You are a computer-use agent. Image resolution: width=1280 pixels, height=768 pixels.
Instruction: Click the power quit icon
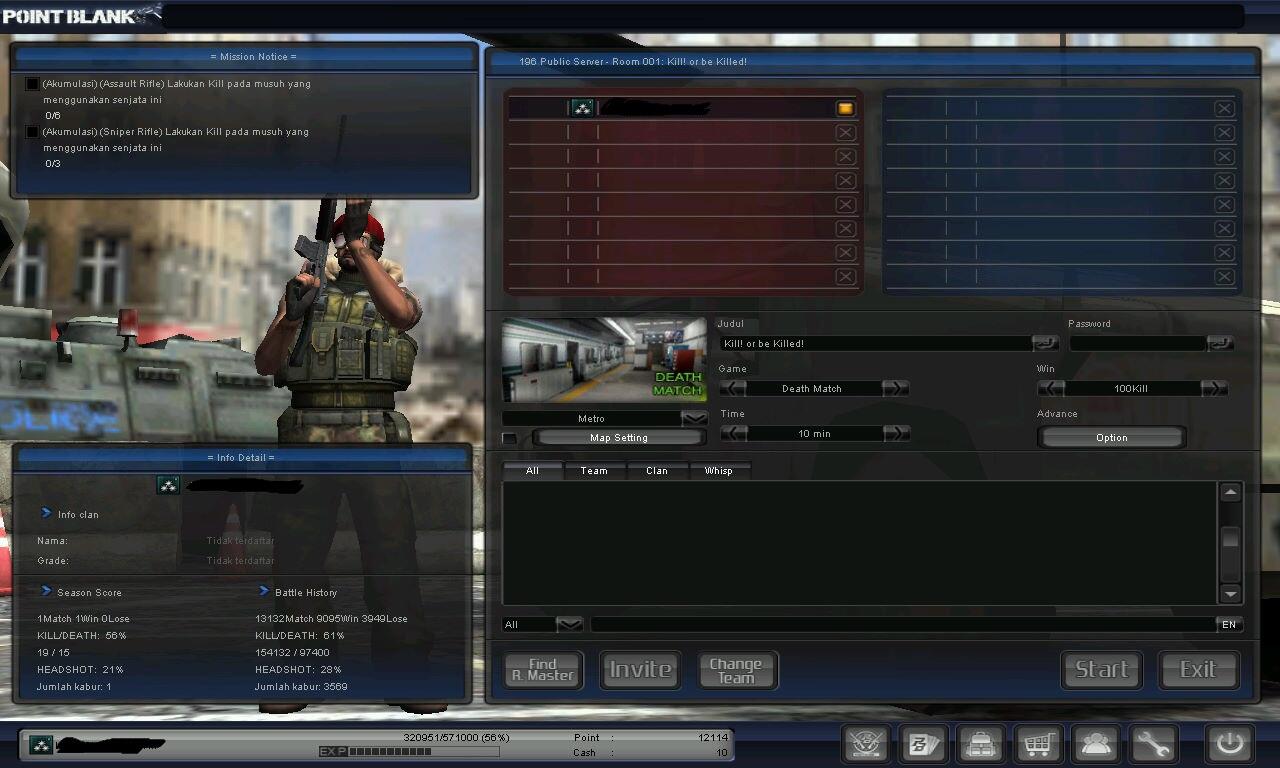[1229, 745]
